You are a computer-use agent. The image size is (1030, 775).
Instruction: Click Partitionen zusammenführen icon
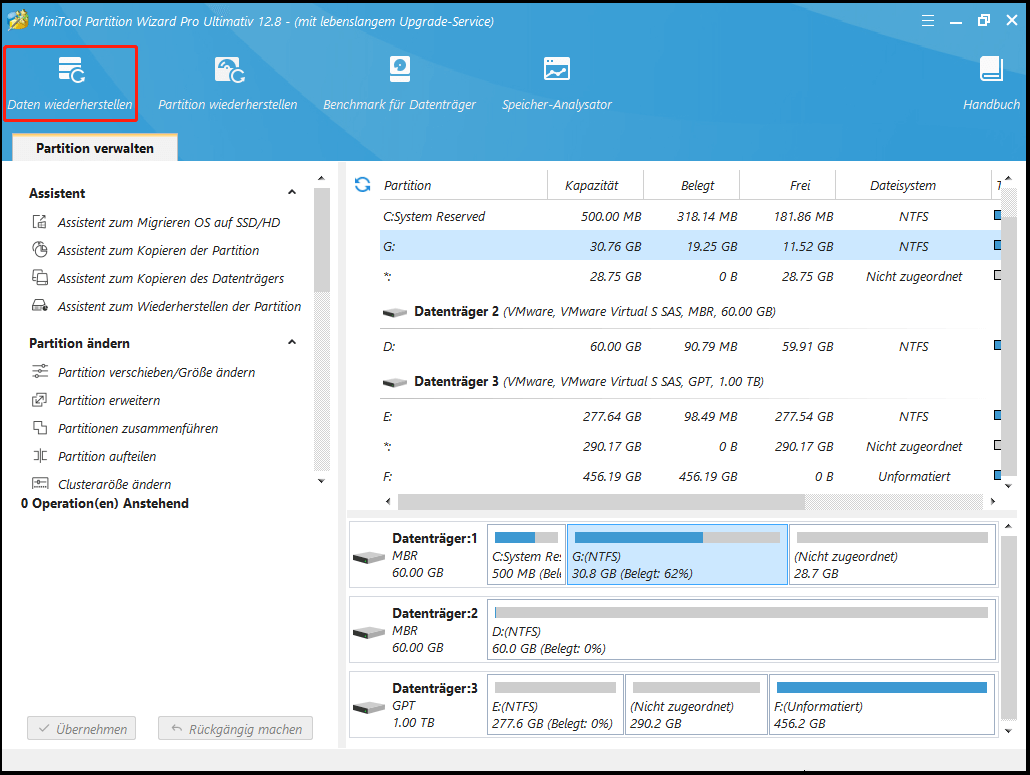[40, 428]
